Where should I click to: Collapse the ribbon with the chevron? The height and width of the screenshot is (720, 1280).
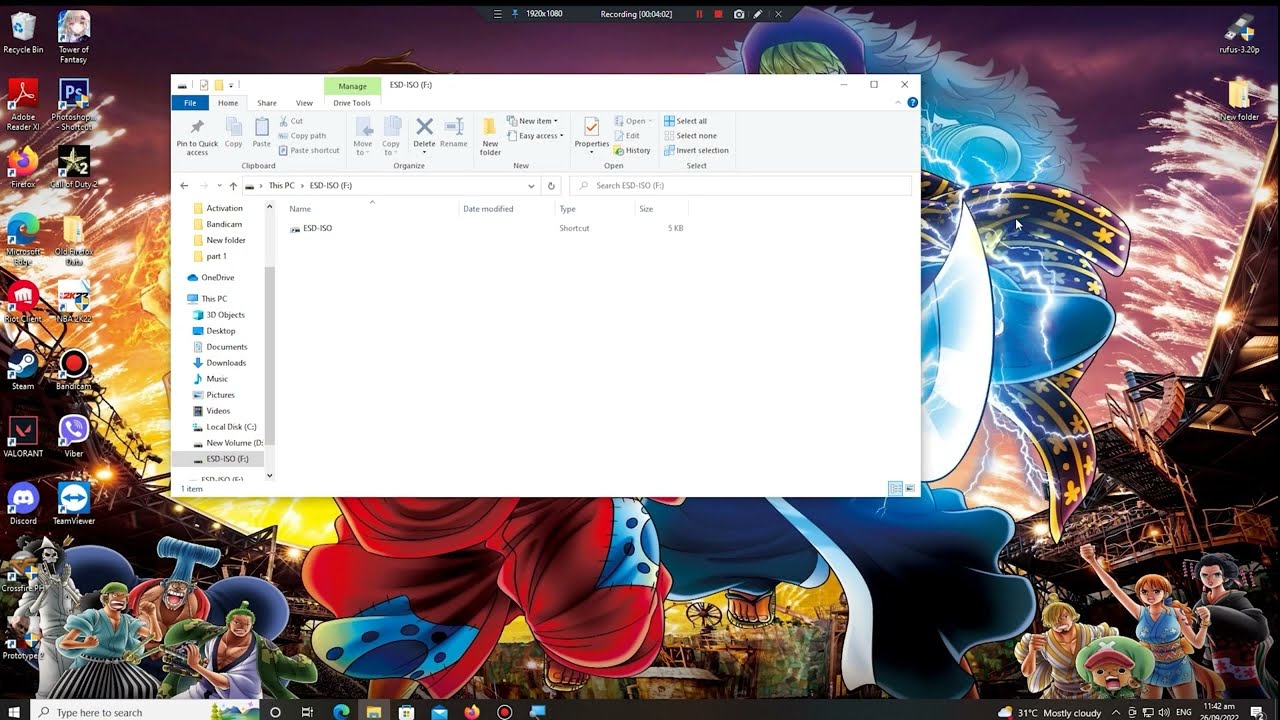click(x=899, y=103)
